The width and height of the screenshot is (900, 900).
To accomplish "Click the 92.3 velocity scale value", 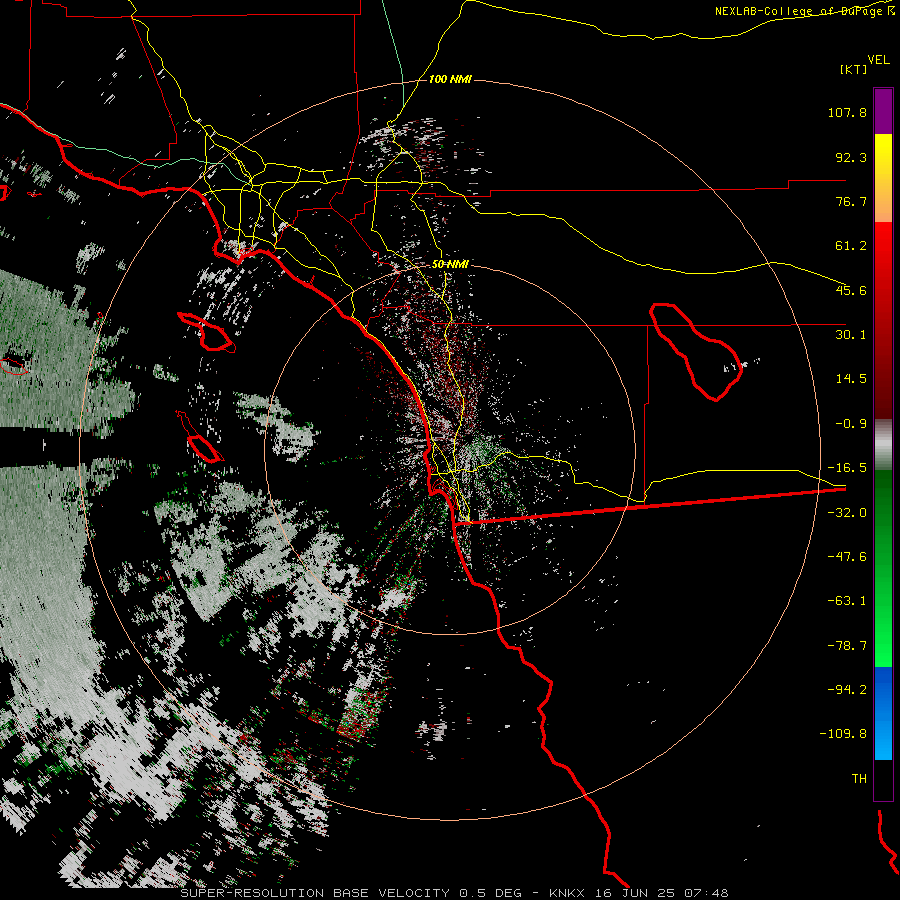I will (851, 157).
